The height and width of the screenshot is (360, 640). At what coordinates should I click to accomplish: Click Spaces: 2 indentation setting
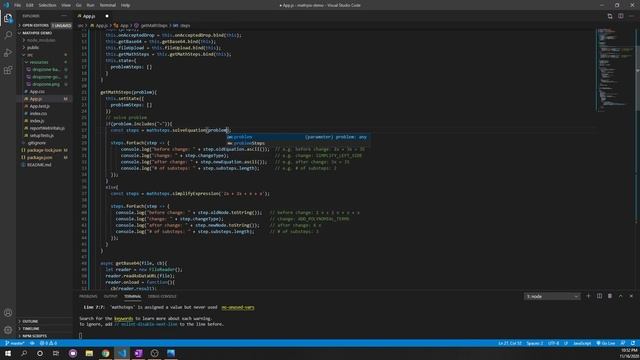click(x=535, y=343)
